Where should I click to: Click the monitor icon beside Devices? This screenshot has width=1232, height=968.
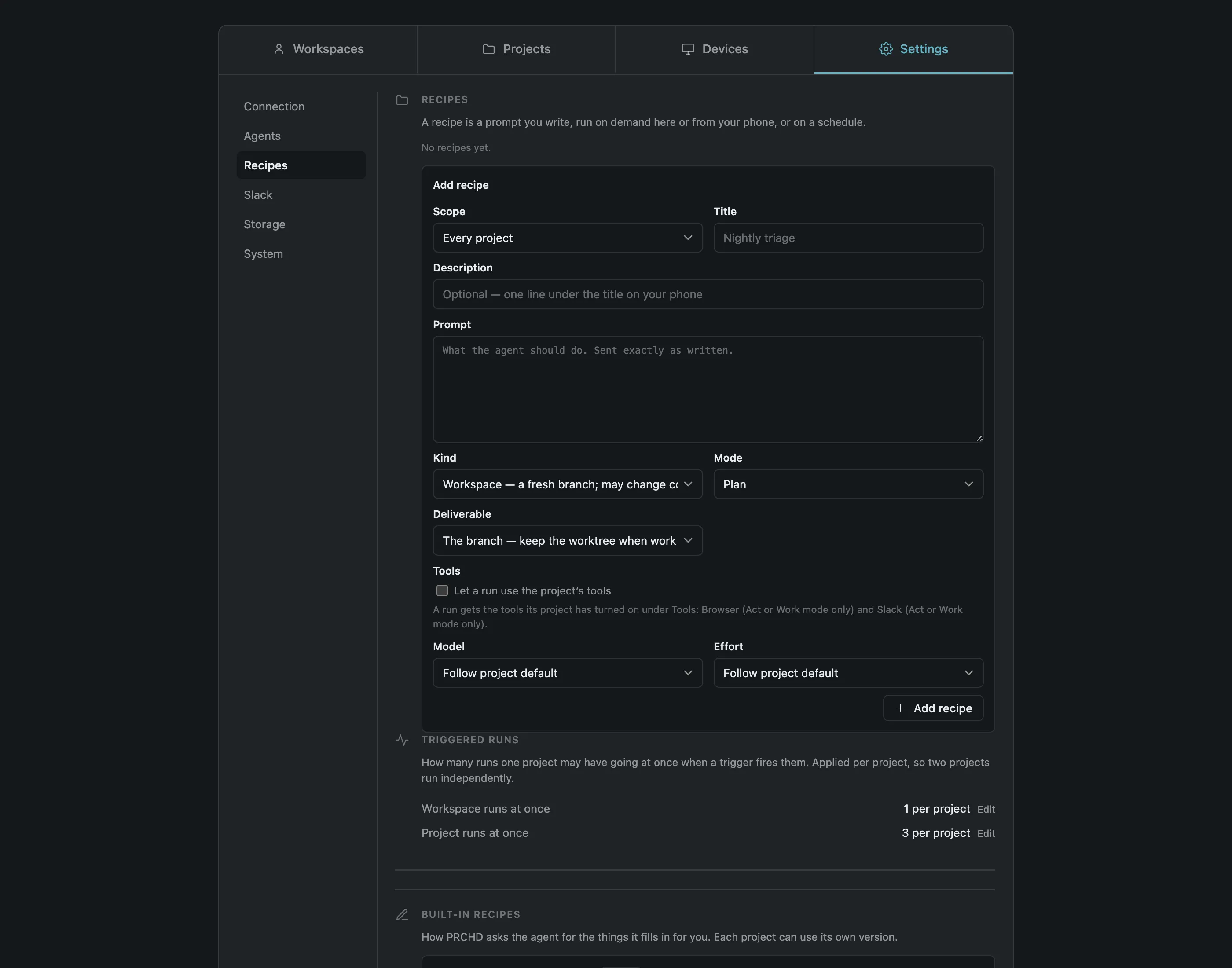[687, 49]
